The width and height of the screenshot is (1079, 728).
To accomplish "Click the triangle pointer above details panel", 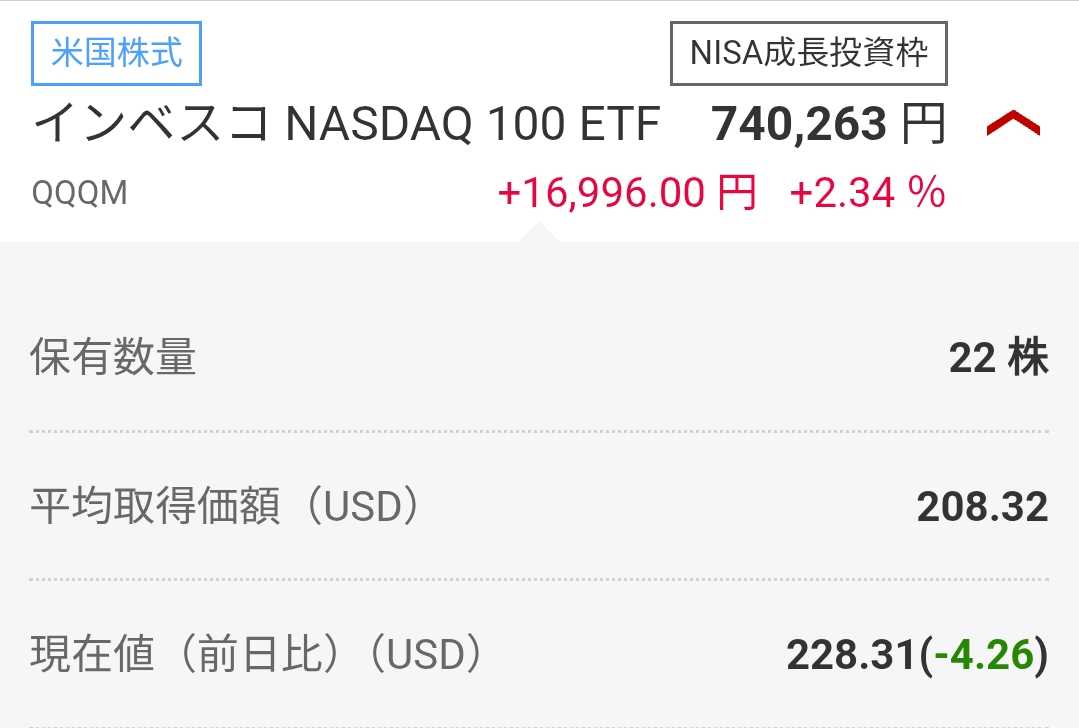I will (x=540, y=233).
